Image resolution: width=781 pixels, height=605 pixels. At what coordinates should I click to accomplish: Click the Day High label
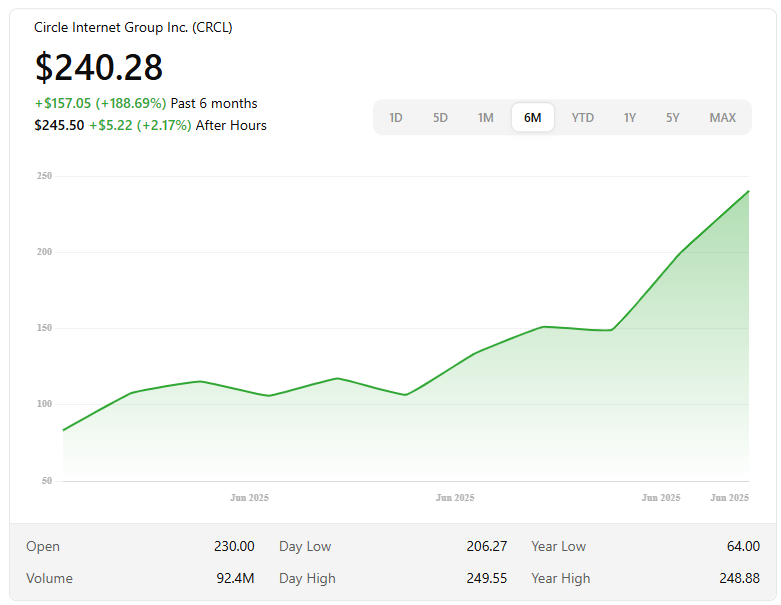(307, 579)
